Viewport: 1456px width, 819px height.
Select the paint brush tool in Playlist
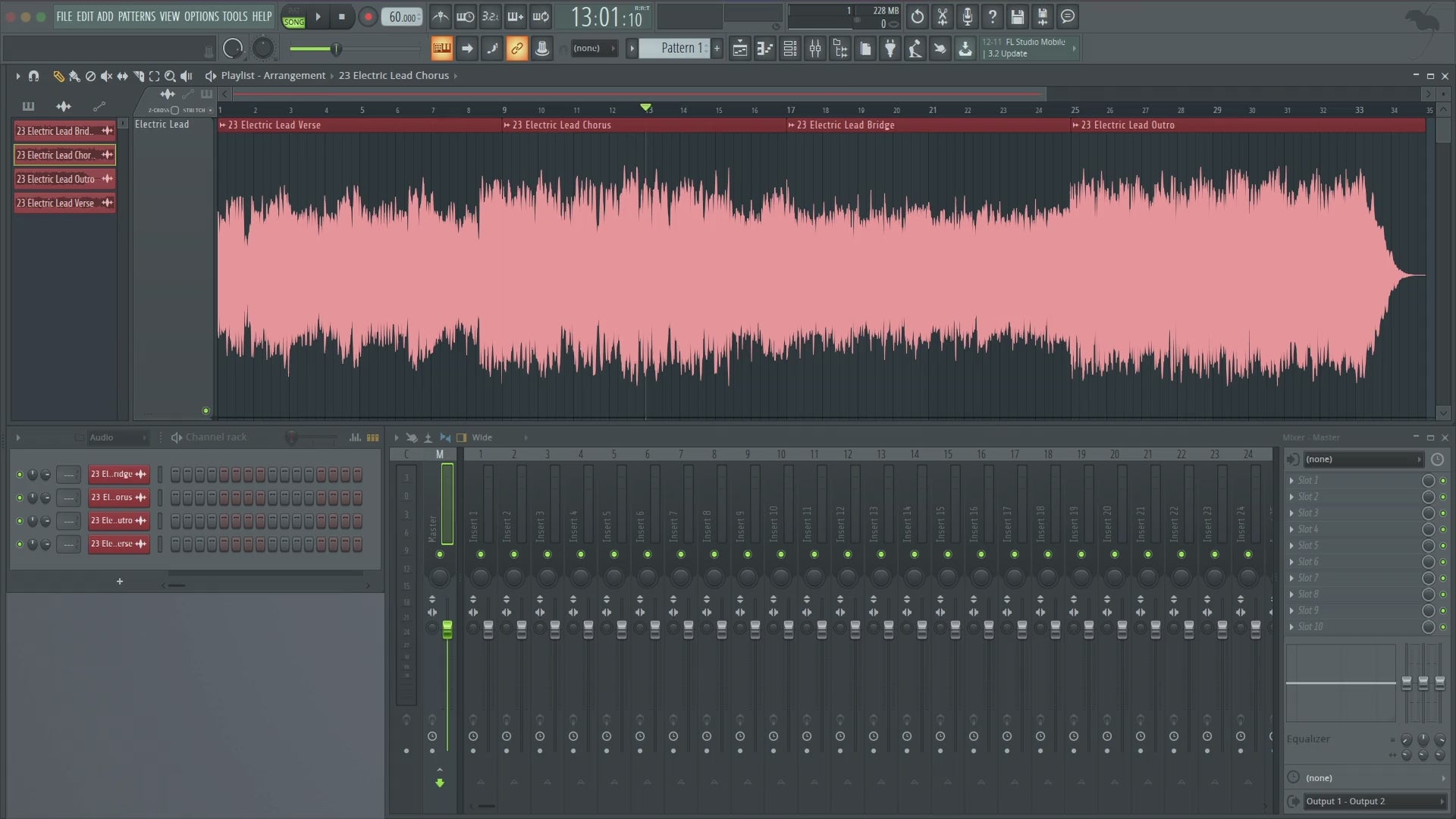(74, 76)
